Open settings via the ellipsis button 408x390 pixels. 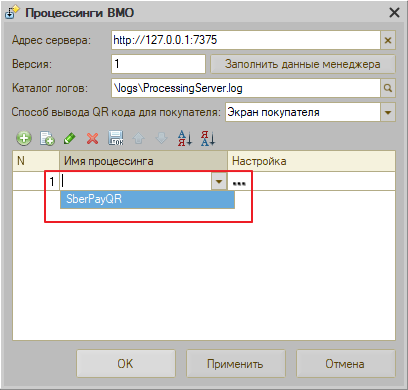[x=239, y=182]
